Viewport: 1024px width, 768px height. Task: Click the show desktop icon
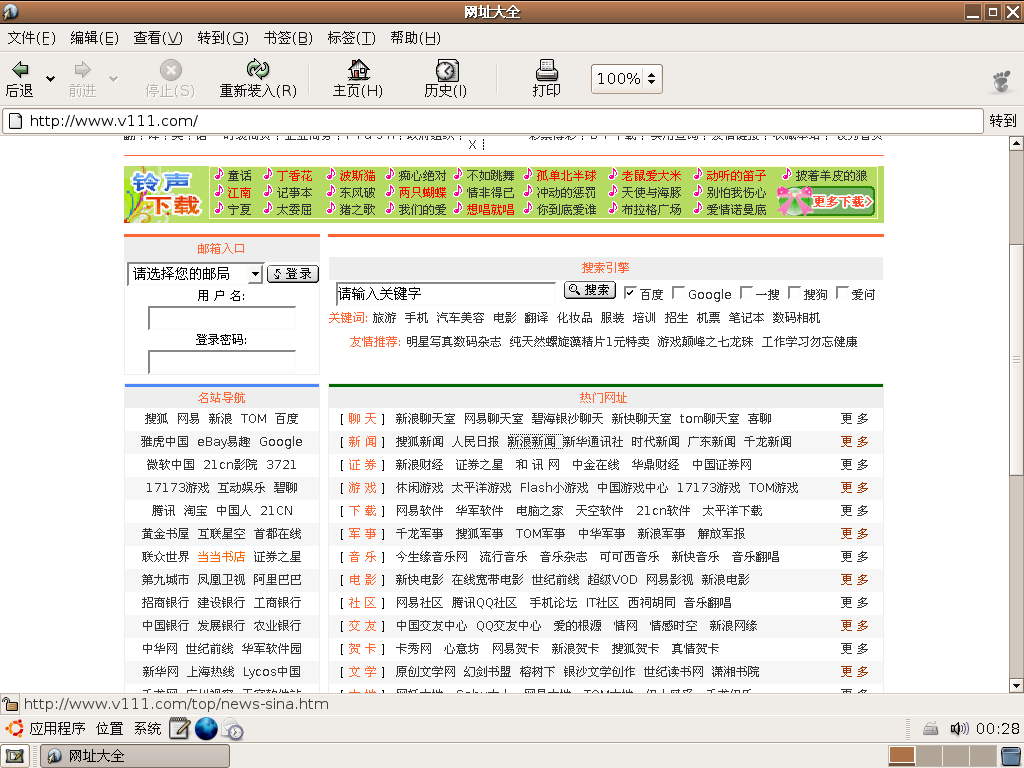click(x=14, y=756)
